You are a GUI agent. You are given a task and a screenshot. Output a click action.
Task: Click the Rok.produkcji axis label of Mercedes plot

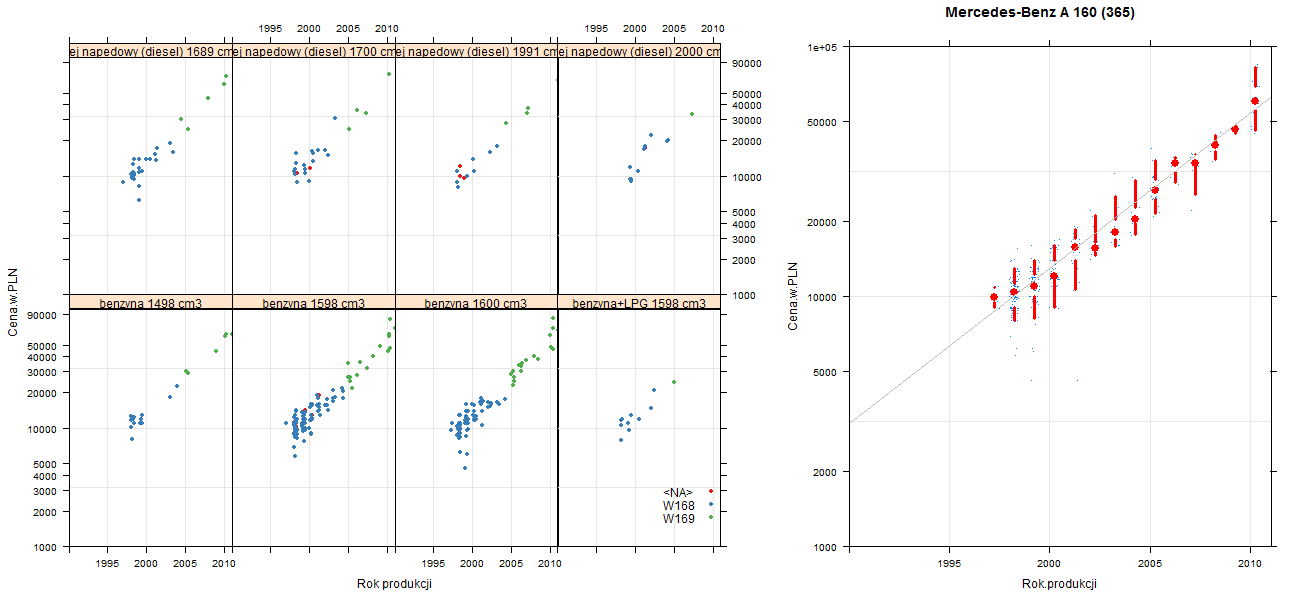point(1060,584)
